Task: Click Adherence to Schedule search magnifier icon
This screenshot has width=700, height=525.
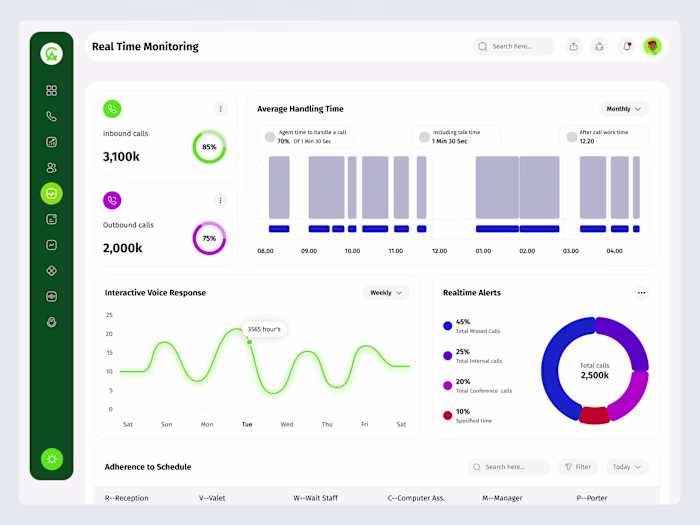Action: (x=477, y=467)
